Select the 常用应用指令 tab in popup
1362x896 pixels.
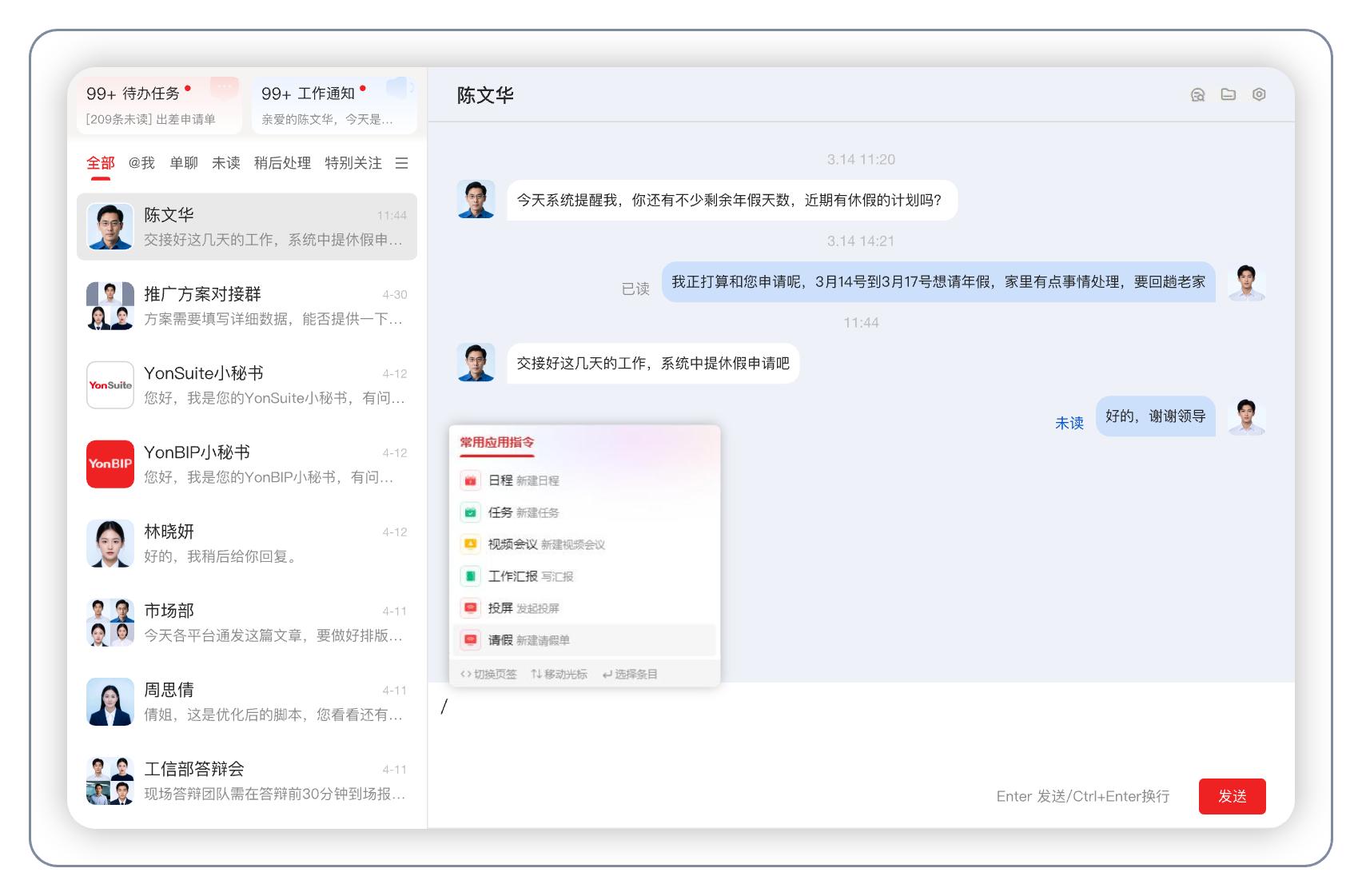(x=496, y=443)
